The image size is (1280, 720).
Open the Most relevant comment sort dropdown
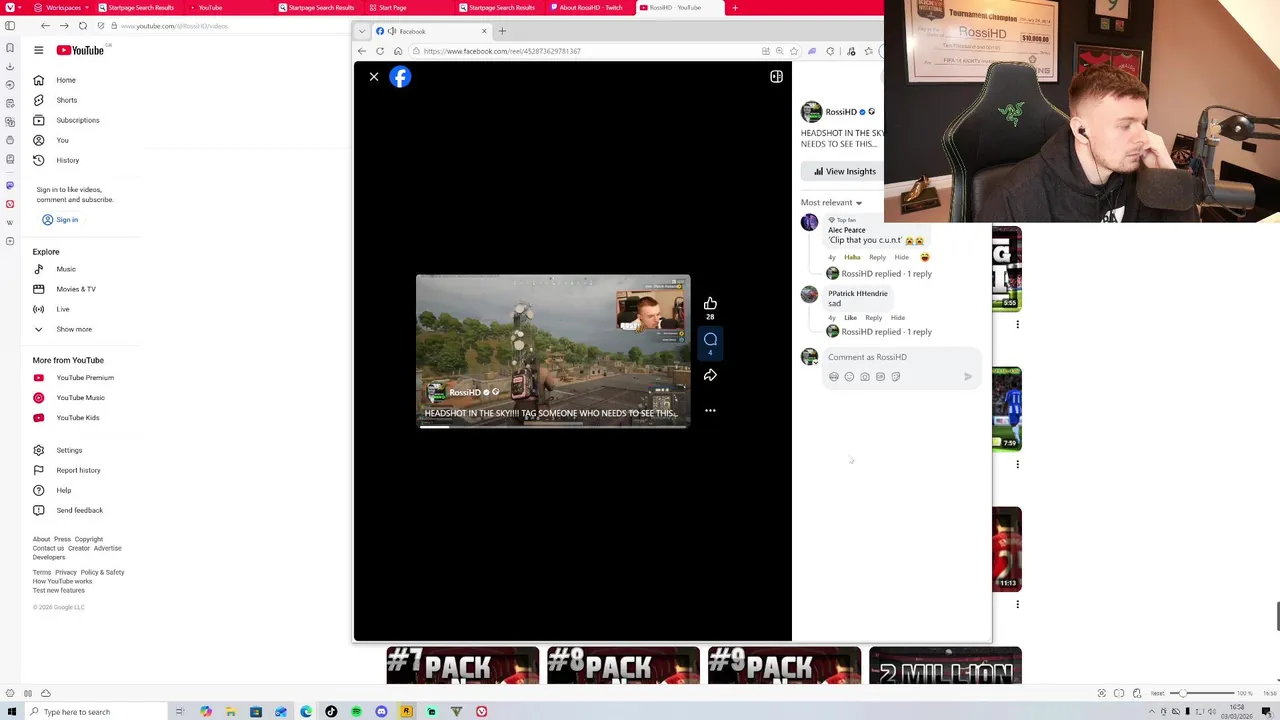[831, 202]
